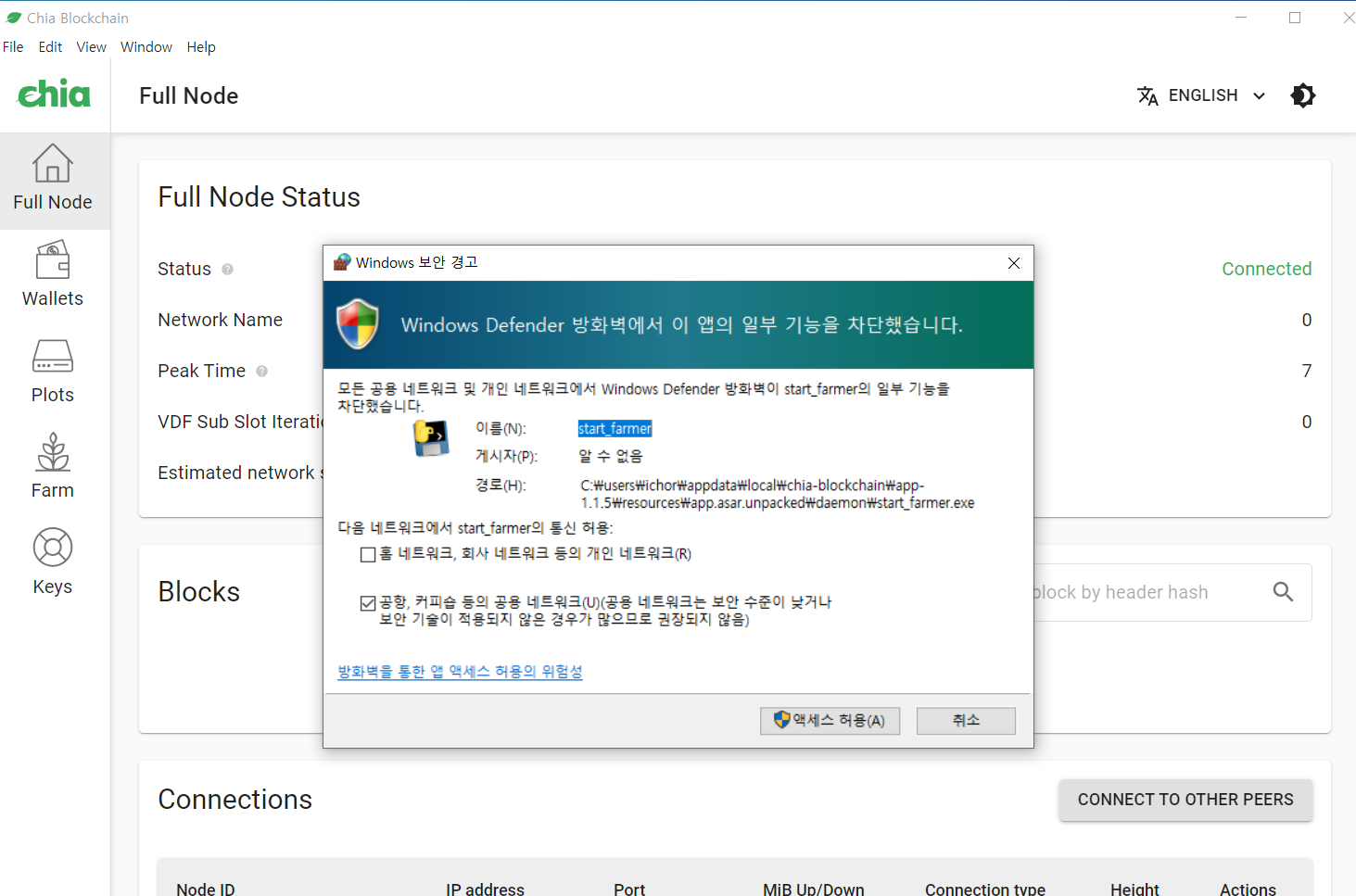Close the Windows security alert dialog
1356x896 pixels.
point(1014,263)
